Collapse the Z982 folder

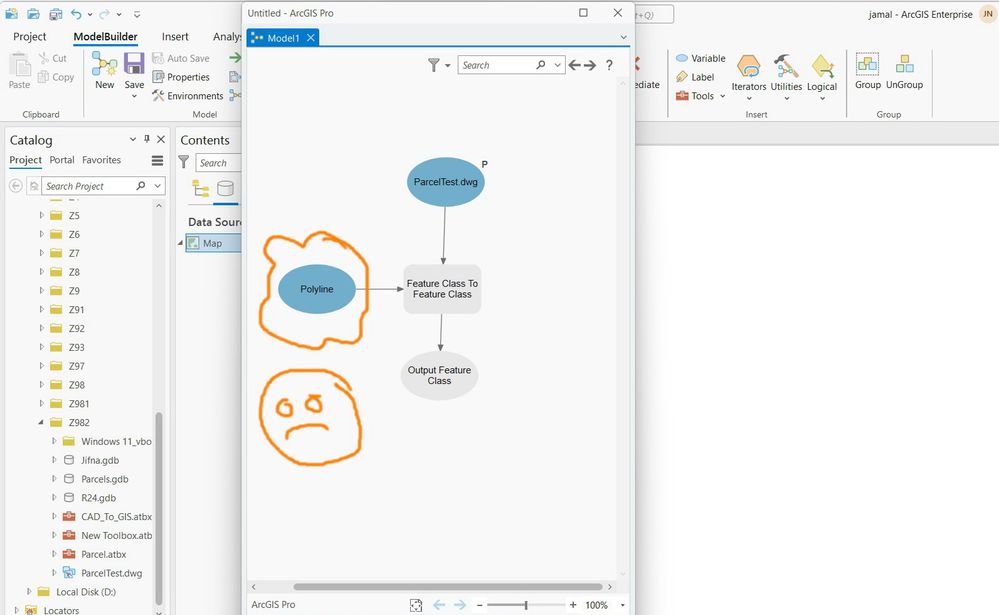pyautogui.click(x=41, y=423)
